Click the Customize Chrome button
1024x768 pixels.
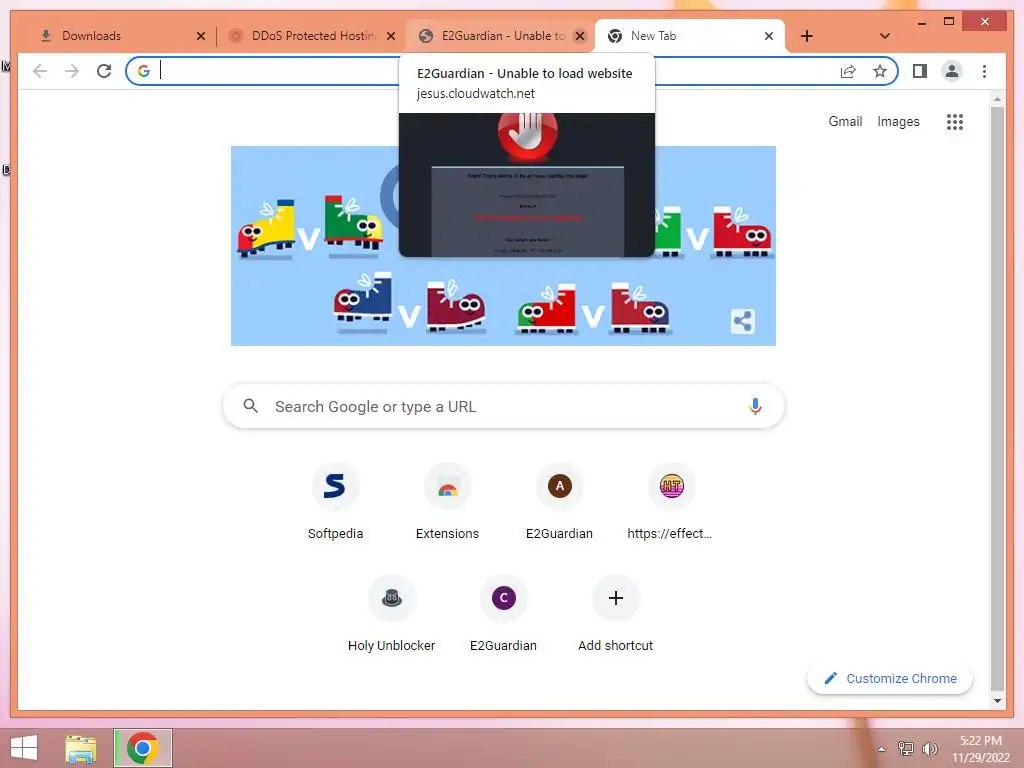click(x=889, y=679)
